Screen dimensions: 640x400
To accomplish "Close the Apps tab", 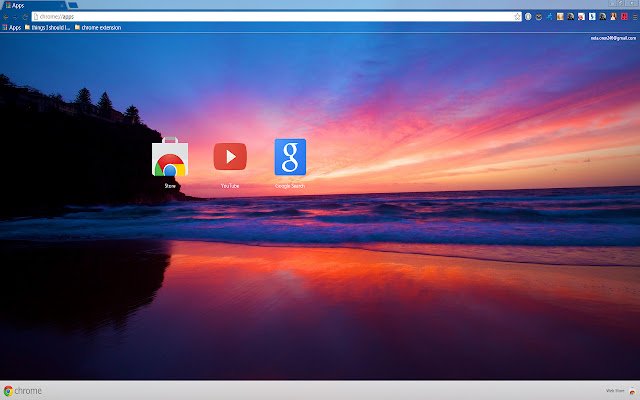I will pos(62,5).
